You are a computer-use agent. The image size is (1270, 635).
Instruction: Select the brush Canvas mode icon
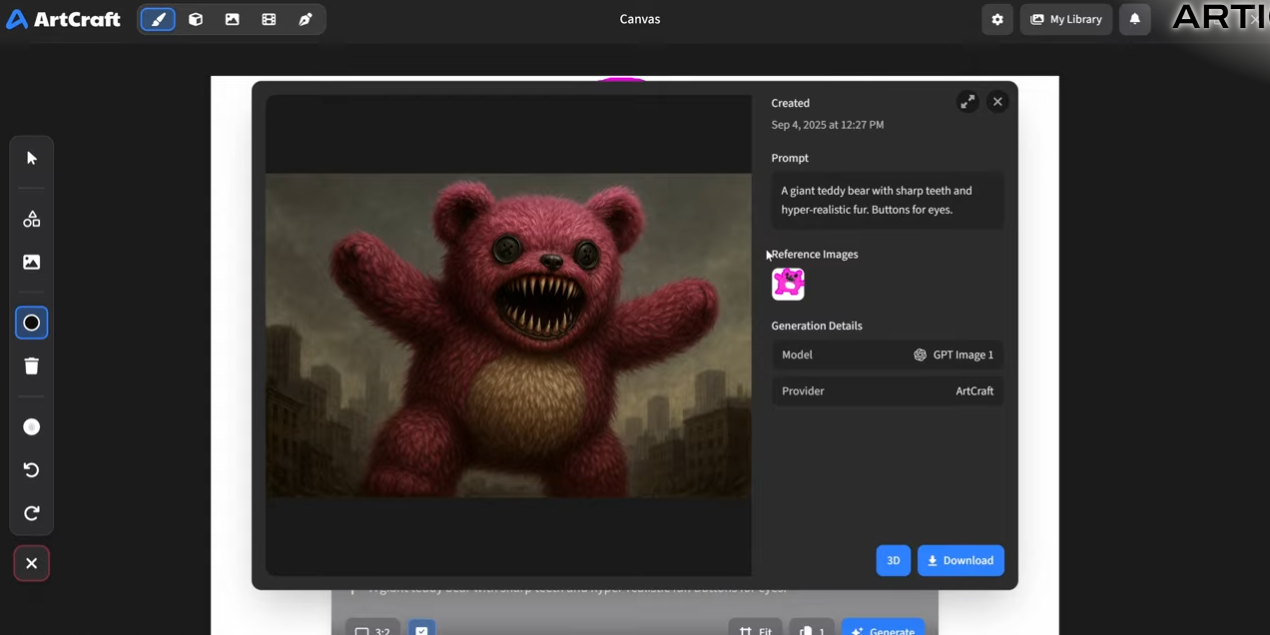click(x=158, y=19)
